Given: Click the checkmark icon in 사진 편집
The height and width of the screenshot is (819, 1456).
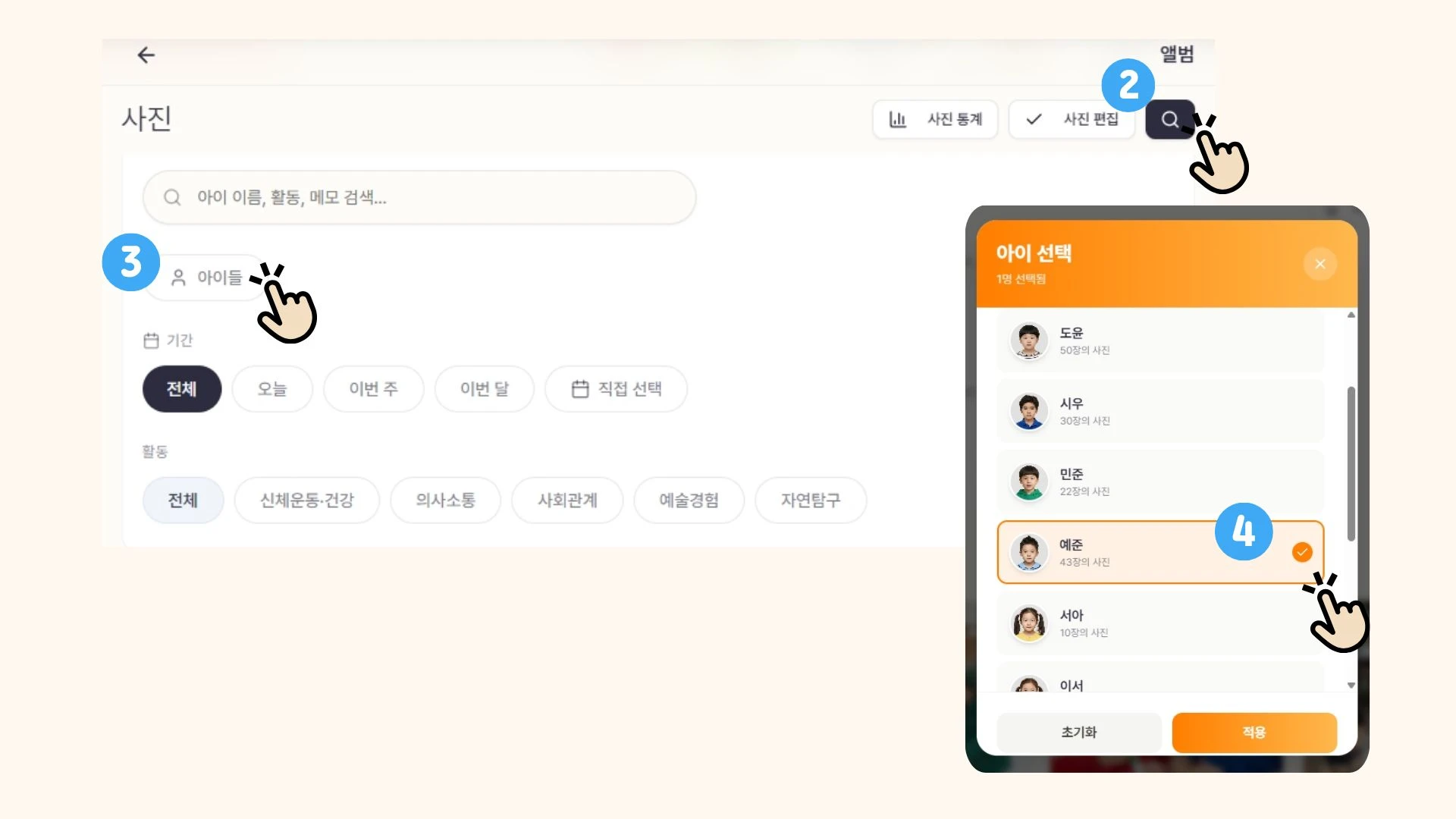Looking at the screenshot, I should coord(1034,119).
